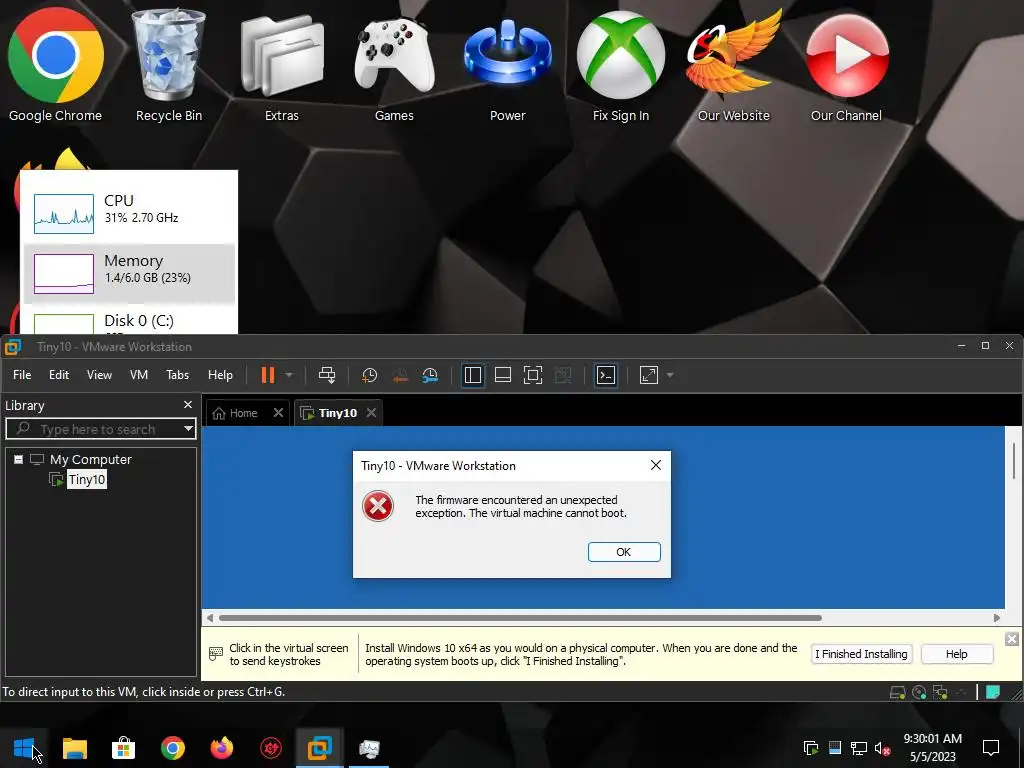
Task: Open the Google Chrome desktop shortcut
Action: coord(56,65)
